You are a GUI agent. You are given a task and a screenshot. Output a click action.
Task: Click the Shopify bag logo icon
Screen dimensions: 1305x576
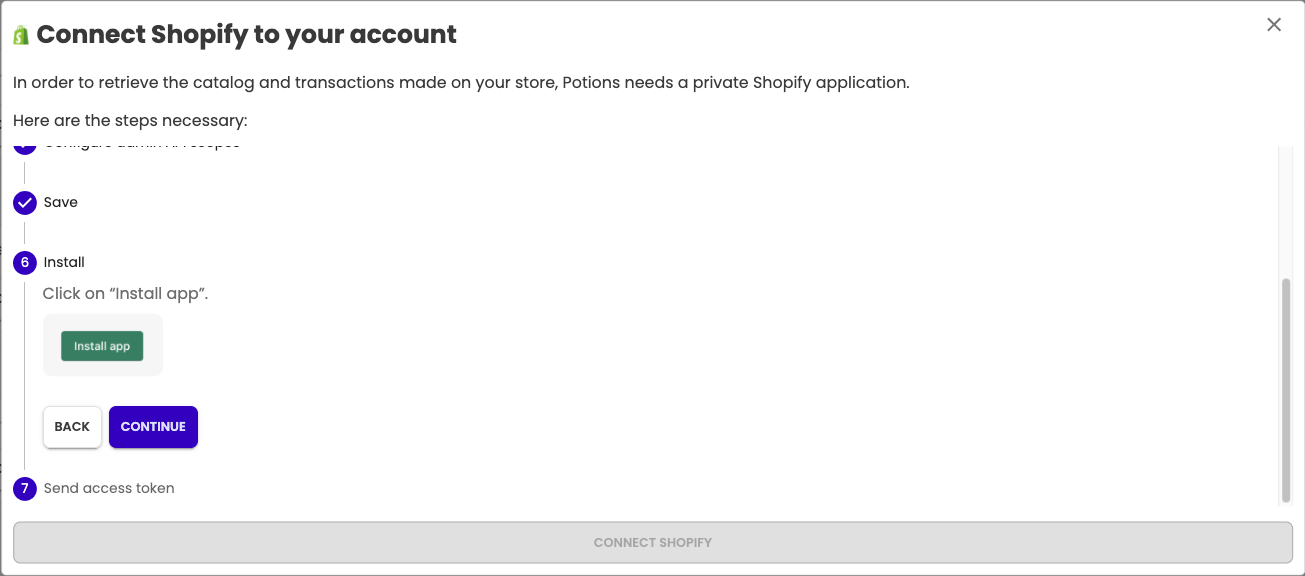21,35
